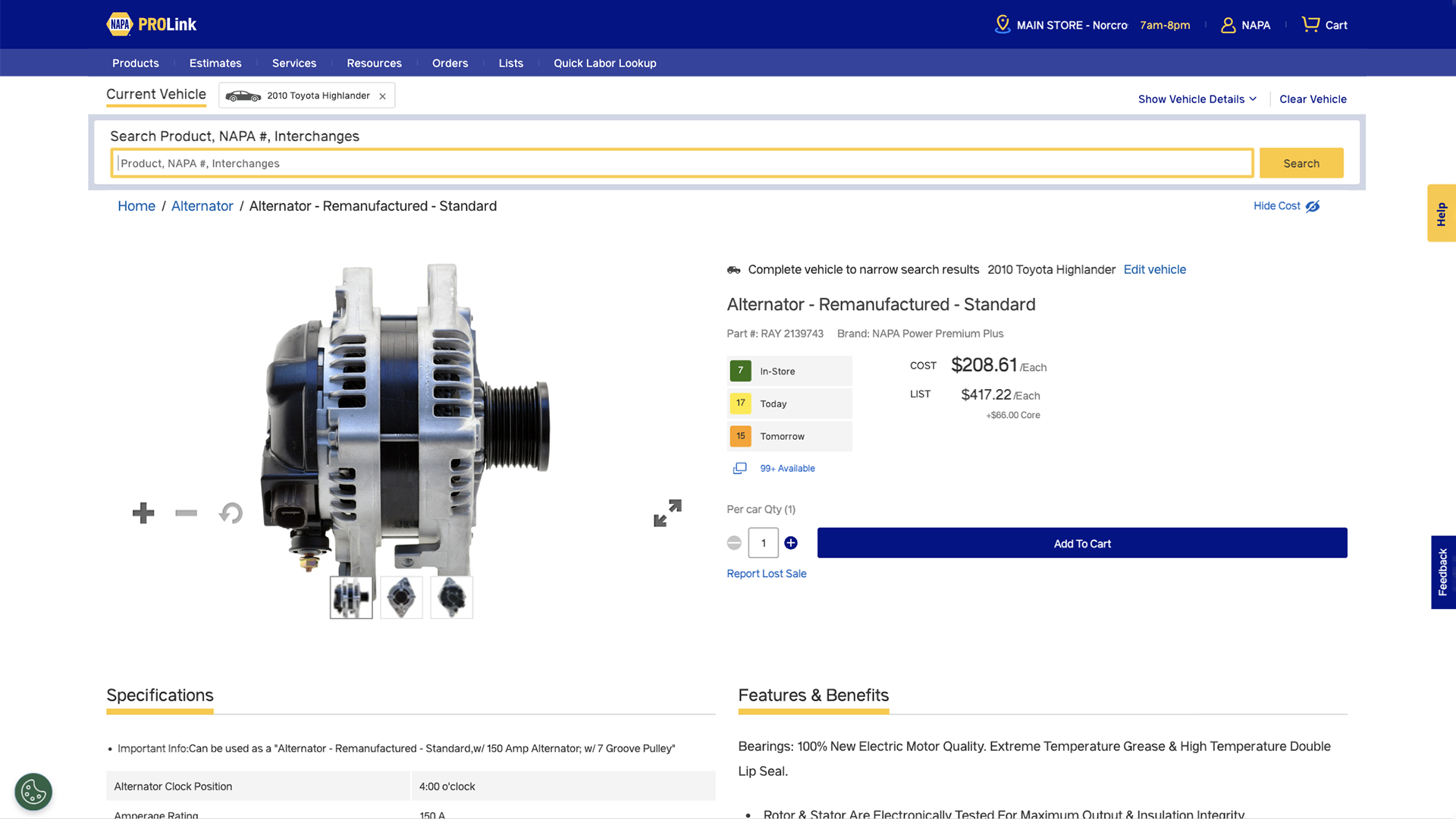Decrease quantity with minus button
This screenshot has width=1456, height=819.
(x=734, y=543)
